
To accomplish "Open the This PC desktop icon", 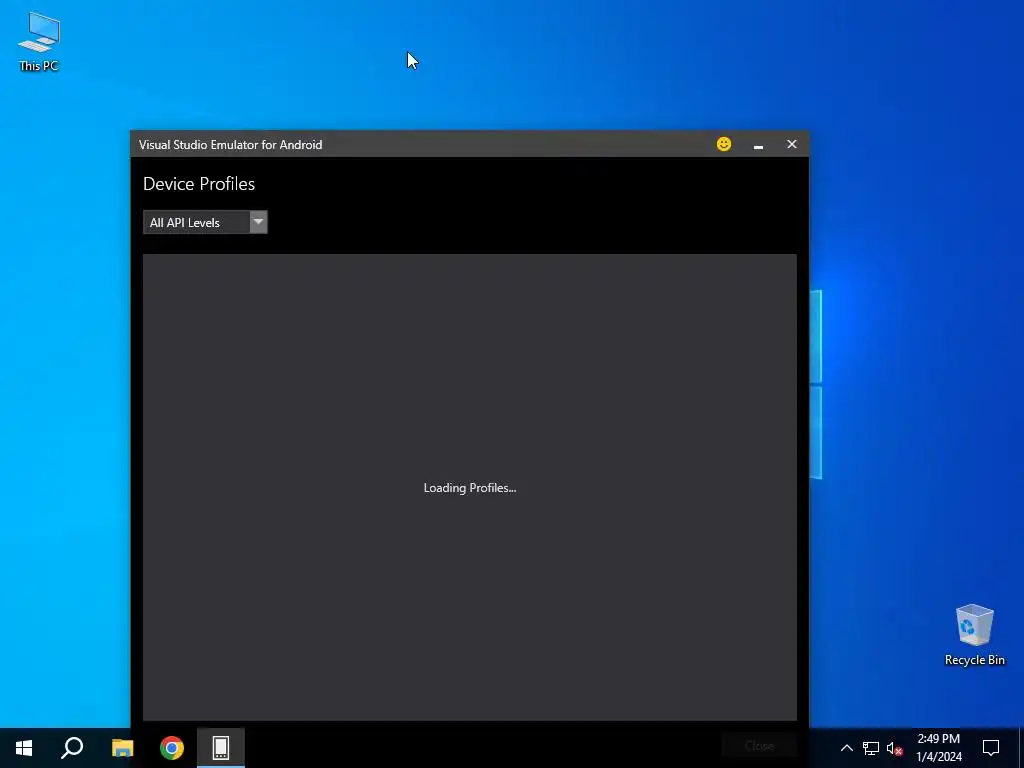I will (x=39, y=41).
